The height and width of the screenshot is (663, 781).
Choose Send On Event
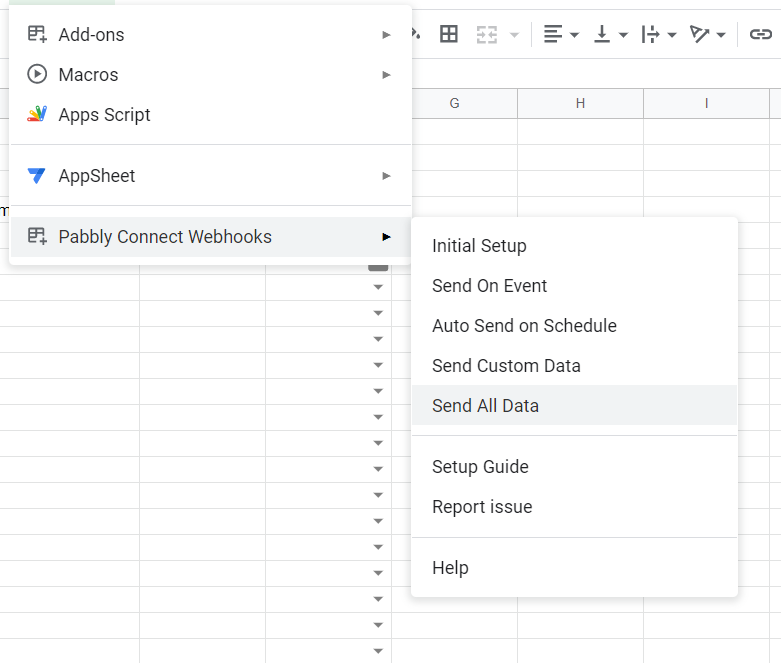[574, 285]
